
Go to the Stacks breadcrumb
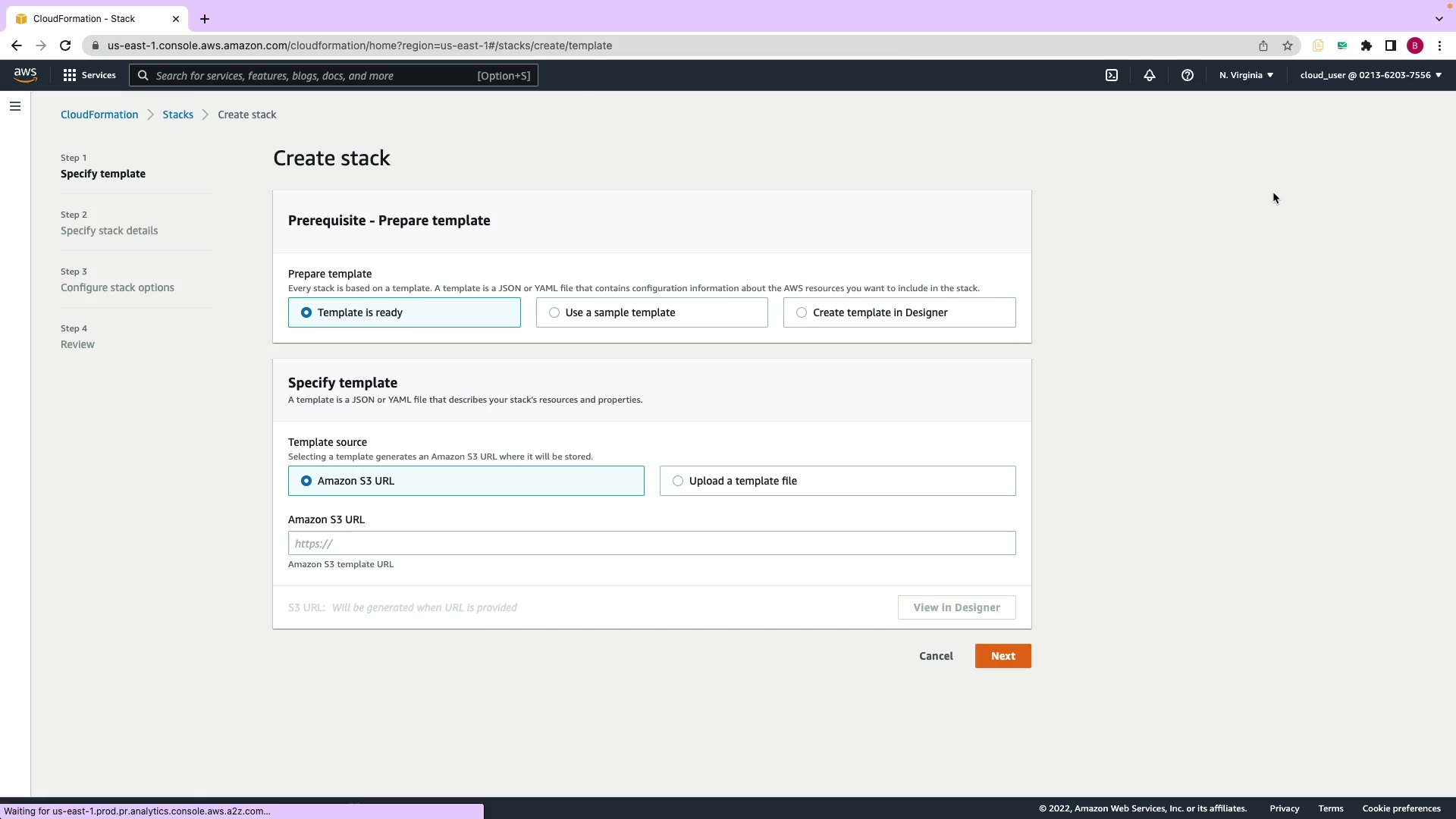click(177, 115)
